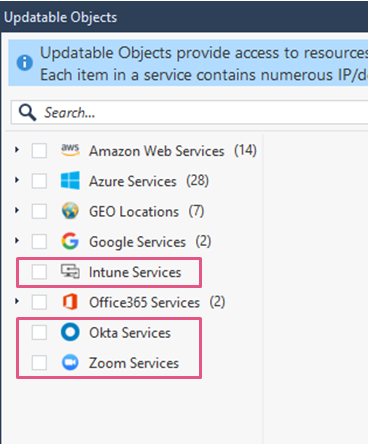This screenshot has width=370, height=444.
Task: Click into the Search input field
Action: point(190,112)
